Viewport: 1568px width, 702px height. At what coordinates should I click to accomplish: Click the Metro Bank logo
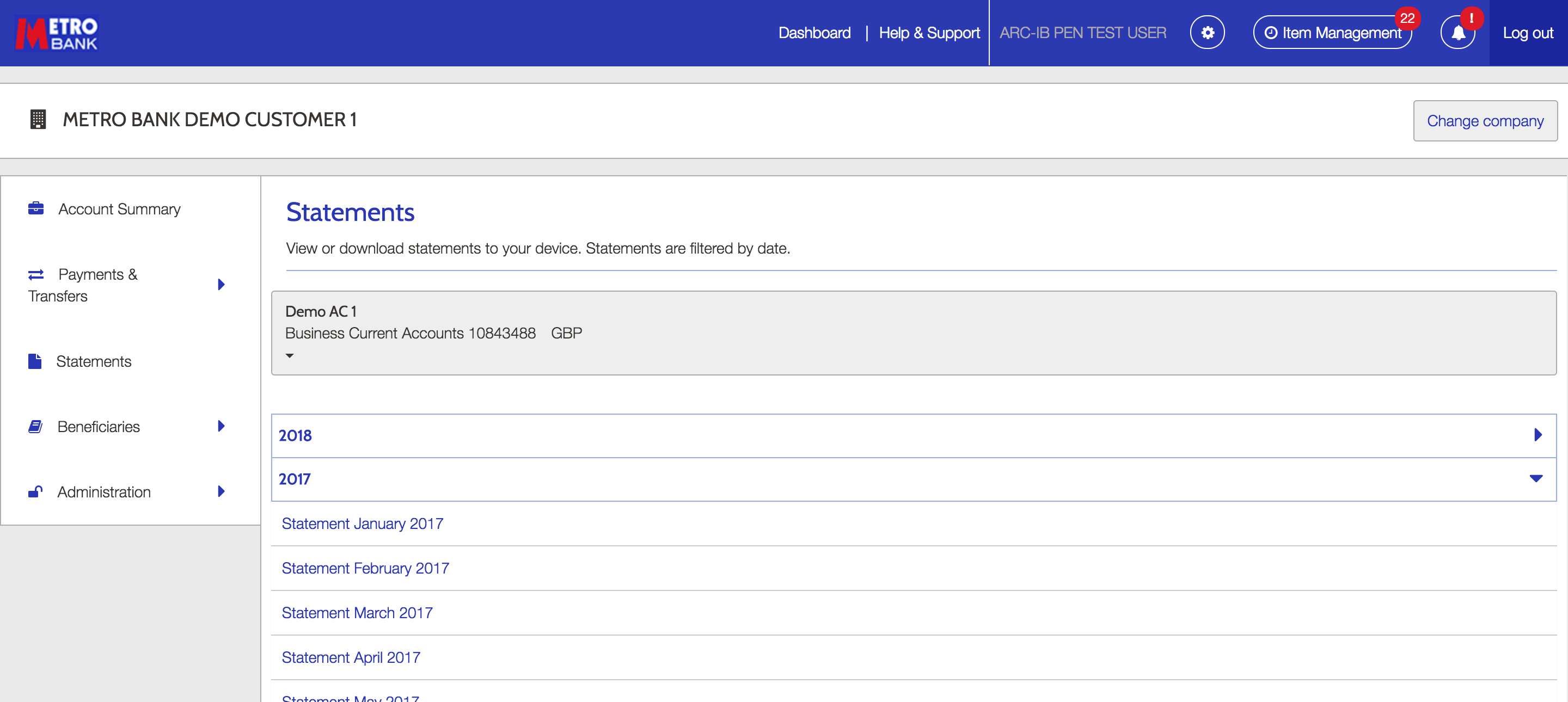(x=57, y=33)
